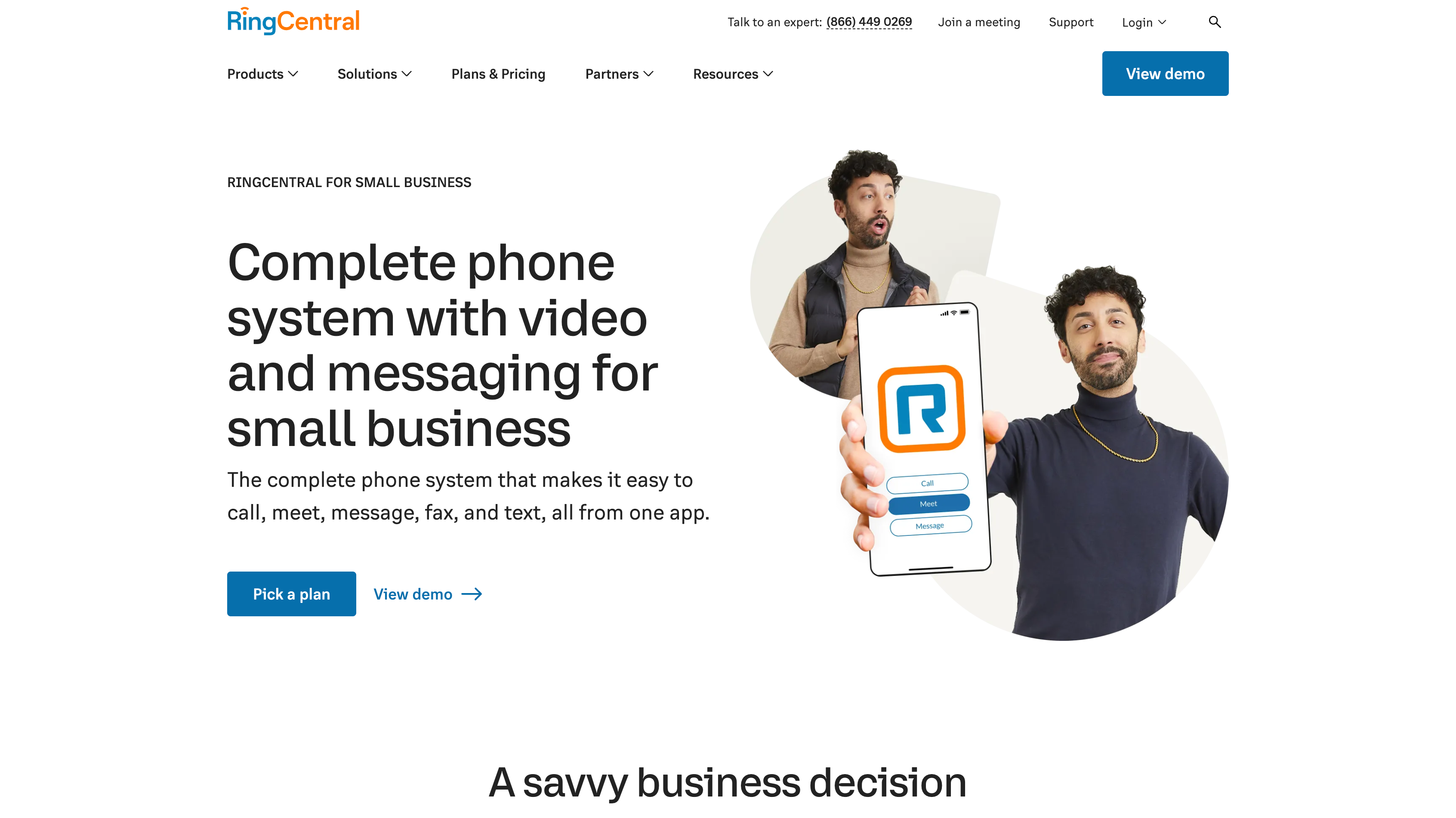
Task: Toggle the Login dropdown options
Action: point(1143,22)
